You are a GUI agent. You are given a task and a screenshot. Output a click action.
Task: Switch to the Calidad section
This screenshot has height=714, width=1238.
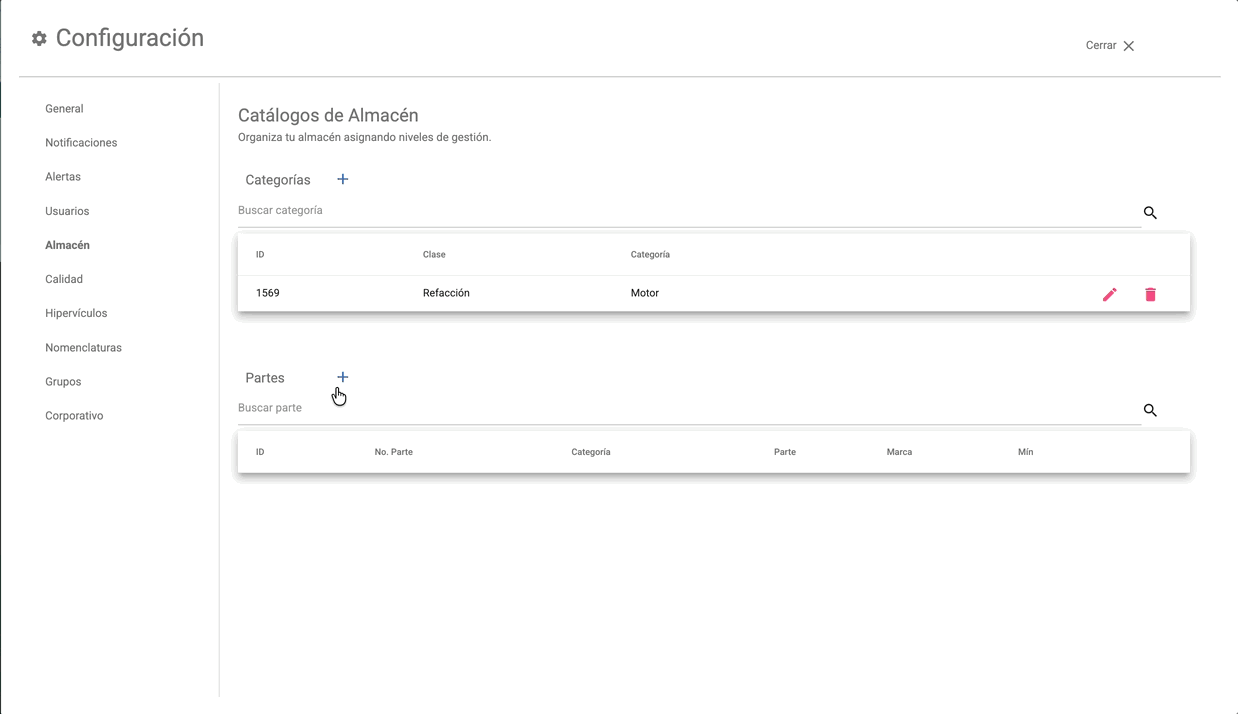point(64,279)
